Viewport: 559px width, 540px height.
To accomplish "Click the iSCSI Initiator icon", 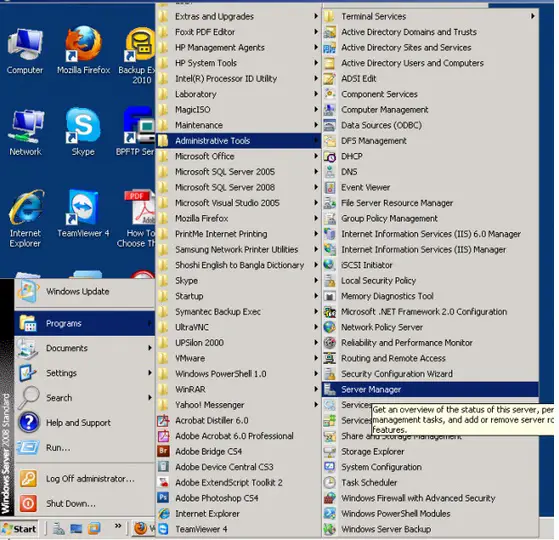I will point(330,265).
